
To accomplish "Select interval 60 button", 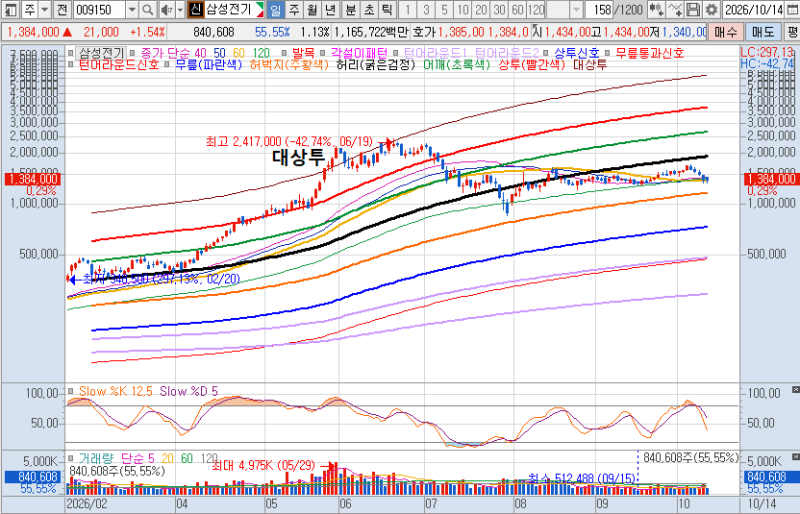I will click(x=517, y=9).
